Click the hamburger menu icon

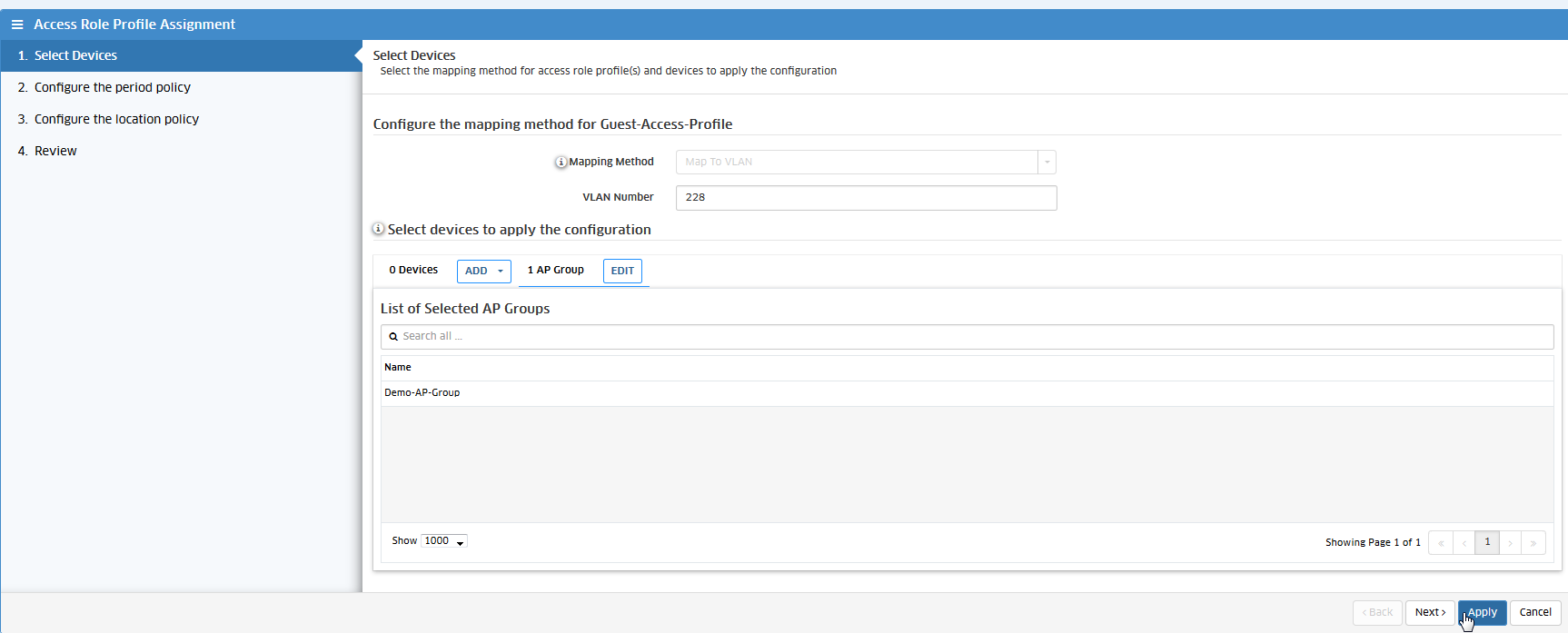click(x=17, y=25)
